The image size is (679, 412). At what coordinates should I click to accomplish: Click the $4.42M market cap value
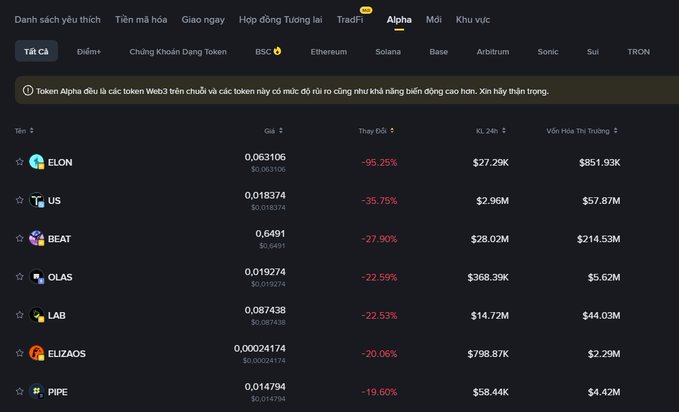[604, 392]
